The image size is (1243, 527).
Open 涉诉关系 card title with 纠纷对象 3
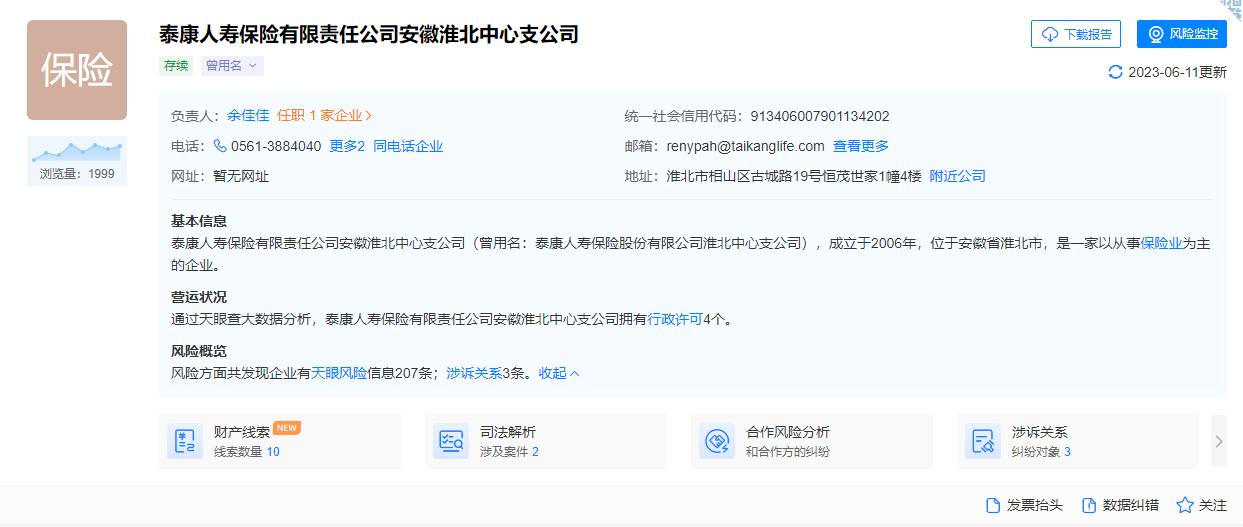coord(1040,432)
